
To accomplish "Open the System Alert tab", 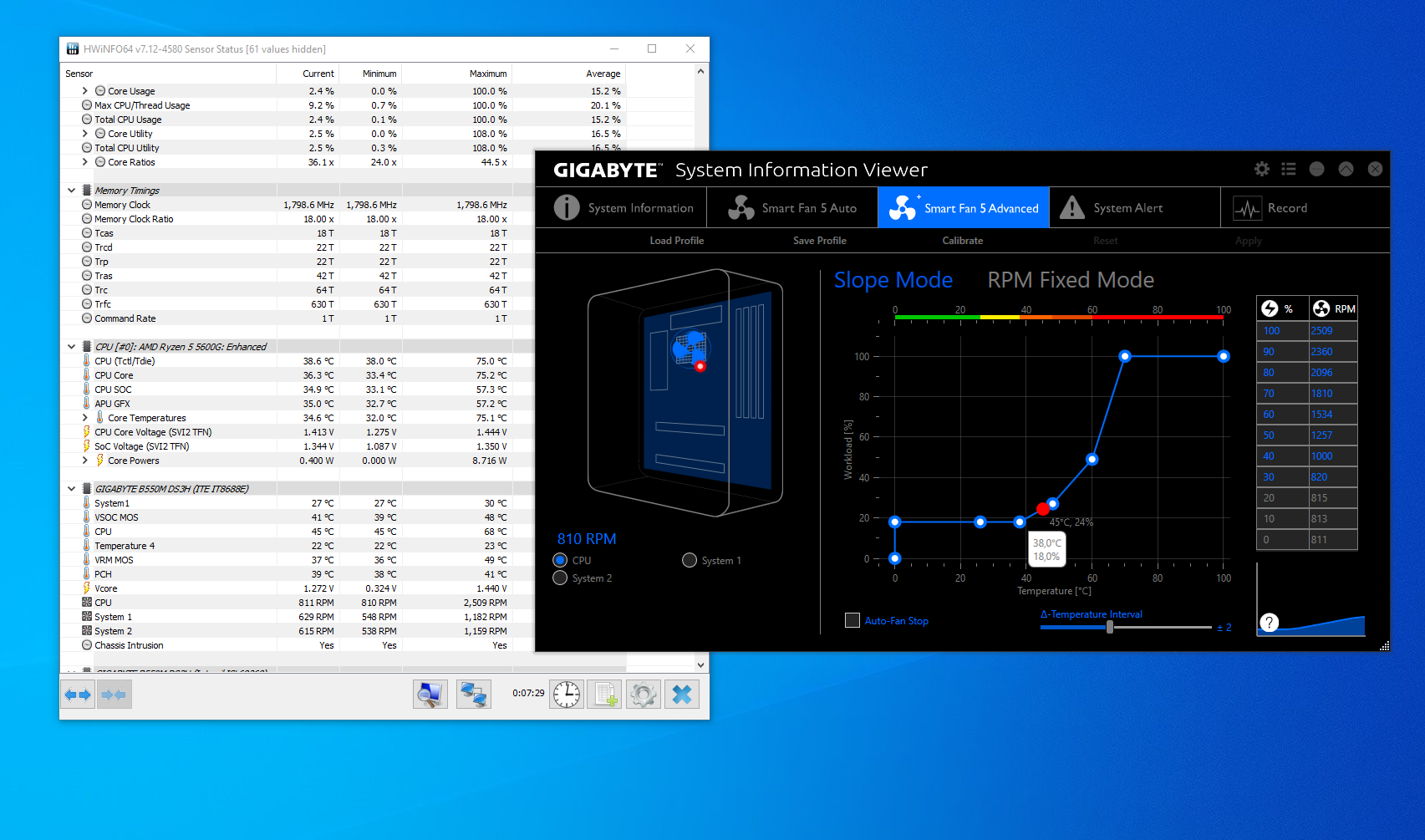I will pyautogui.click(x=1135, y=207).
